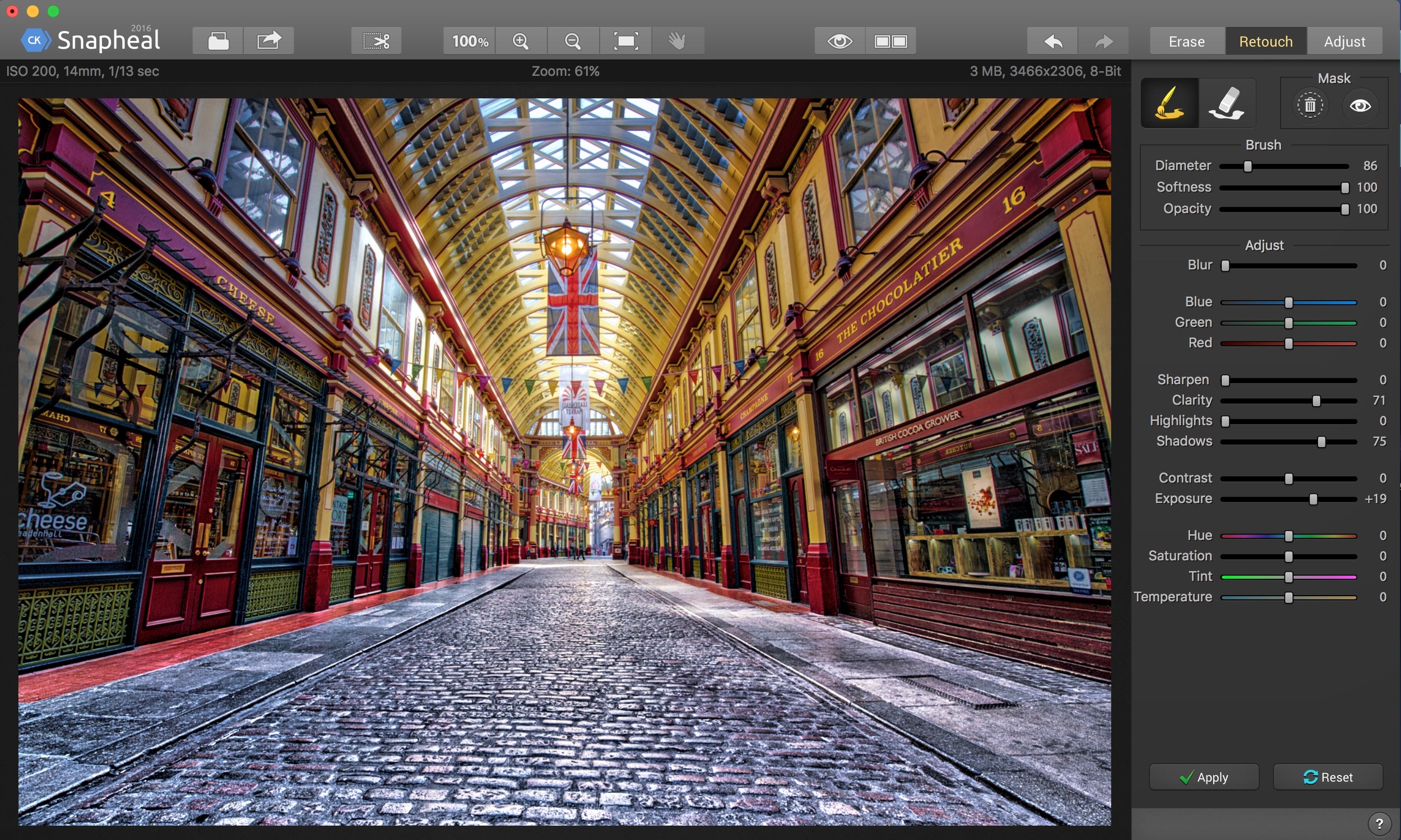Click 'ISO 200, 14mm, 1/13 sec' info text
The height and width of the screenshot is (840, 1401).
coord(82,71)
